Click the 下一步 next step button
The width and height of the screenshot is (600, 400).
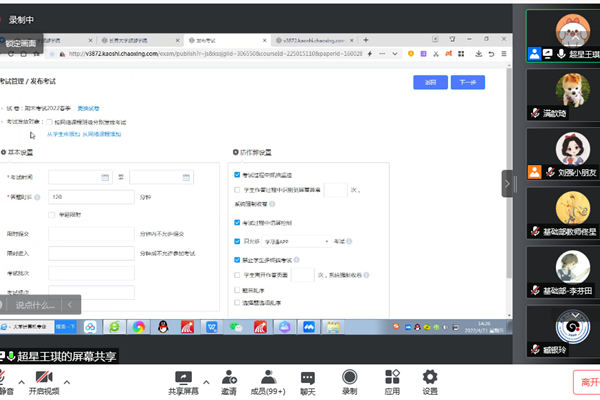pyautogui.click(x=467, y=83)
